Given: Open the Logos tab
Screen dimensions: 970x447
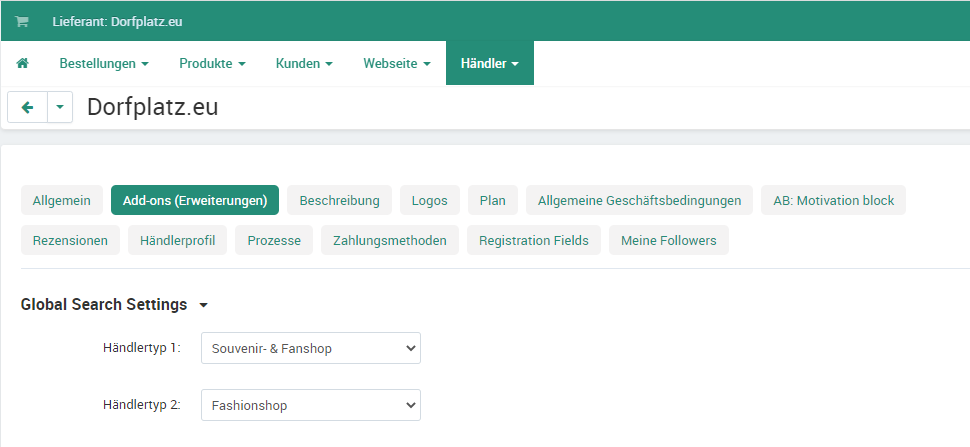Looking at the screenshot, I should [x=429, y=200].
